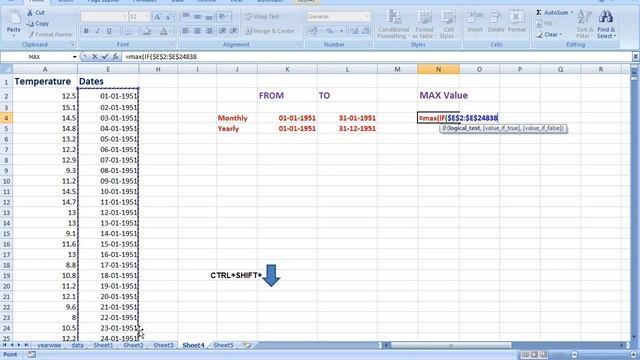Click the Increase Decimal icon
Screen dimensions: 640x360
354,31
